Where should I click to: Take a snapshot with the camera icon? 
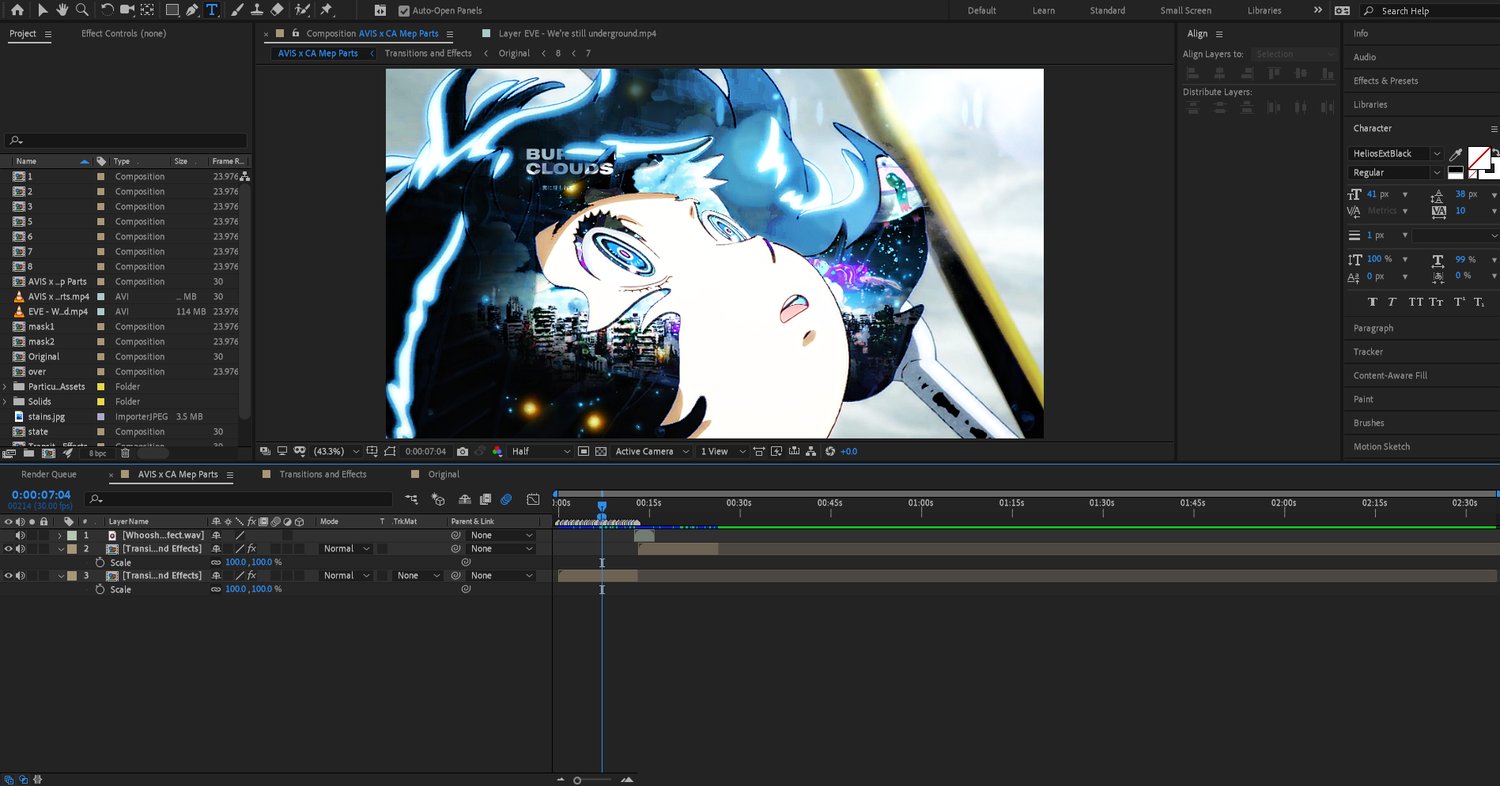[463, 452]
